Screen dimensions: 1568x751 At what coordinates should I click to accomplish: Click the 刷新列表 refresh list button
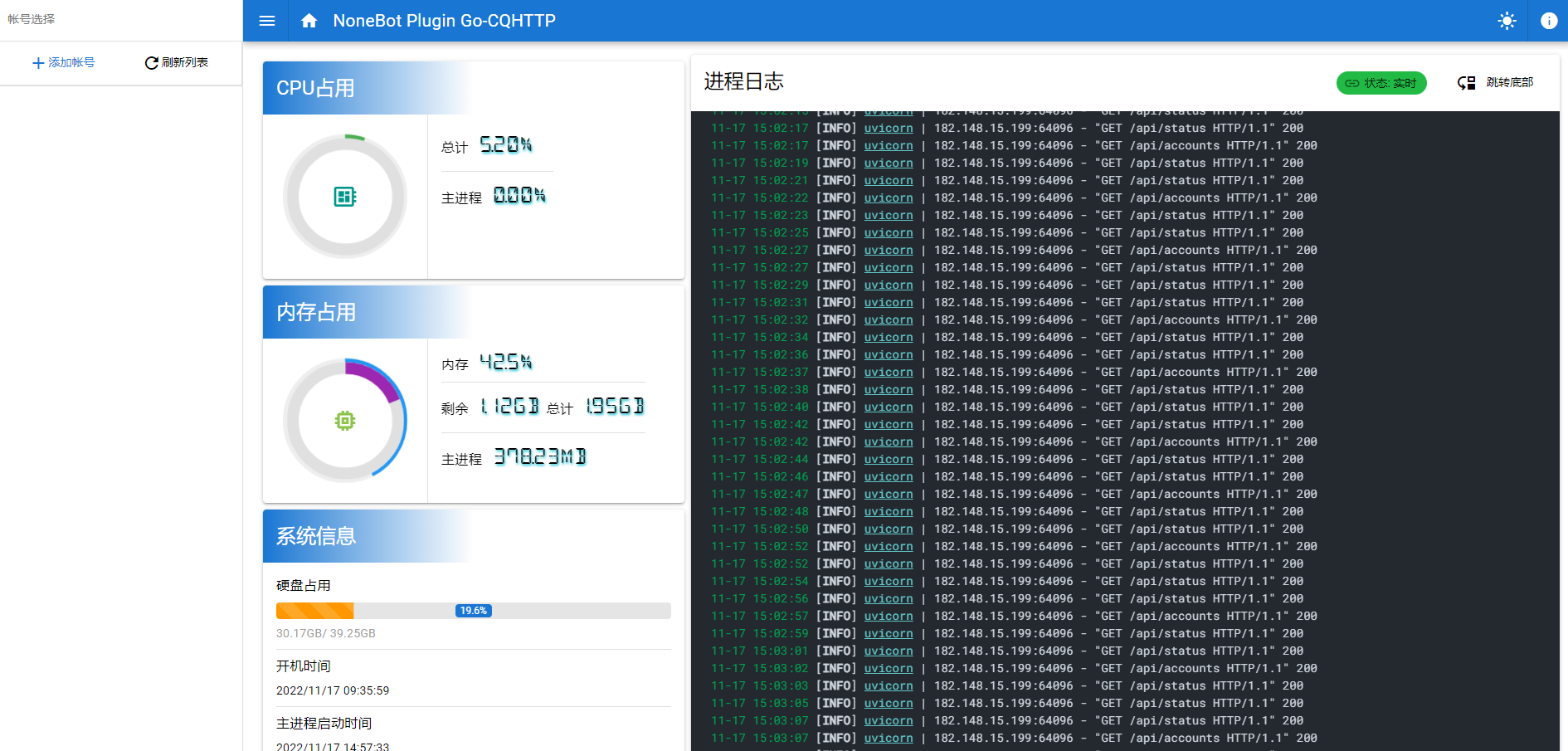(176, 62)
